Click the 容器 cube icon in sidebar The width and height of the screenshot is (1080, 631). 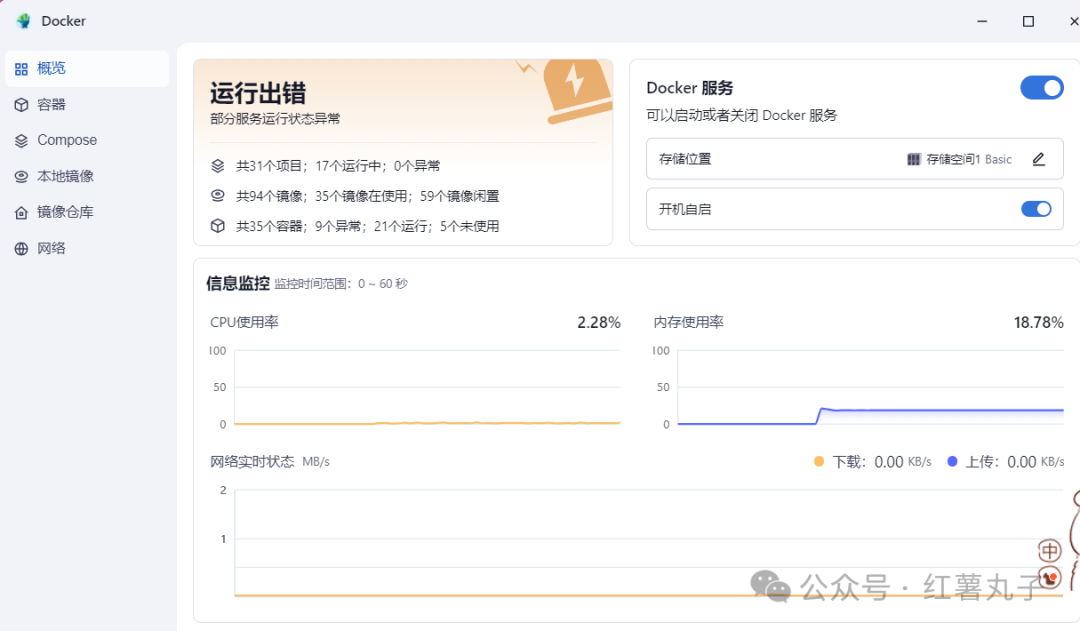coord(21,105)
